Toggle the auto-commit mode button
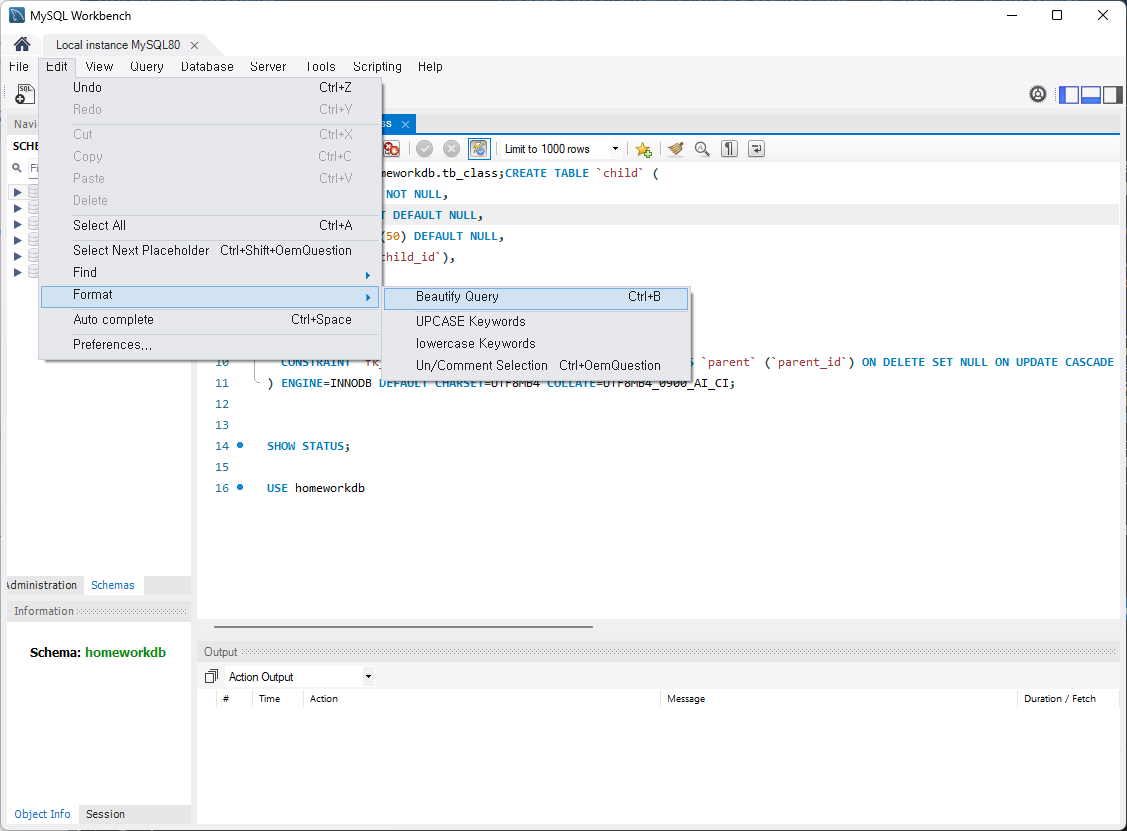 (x=479, y=149)
